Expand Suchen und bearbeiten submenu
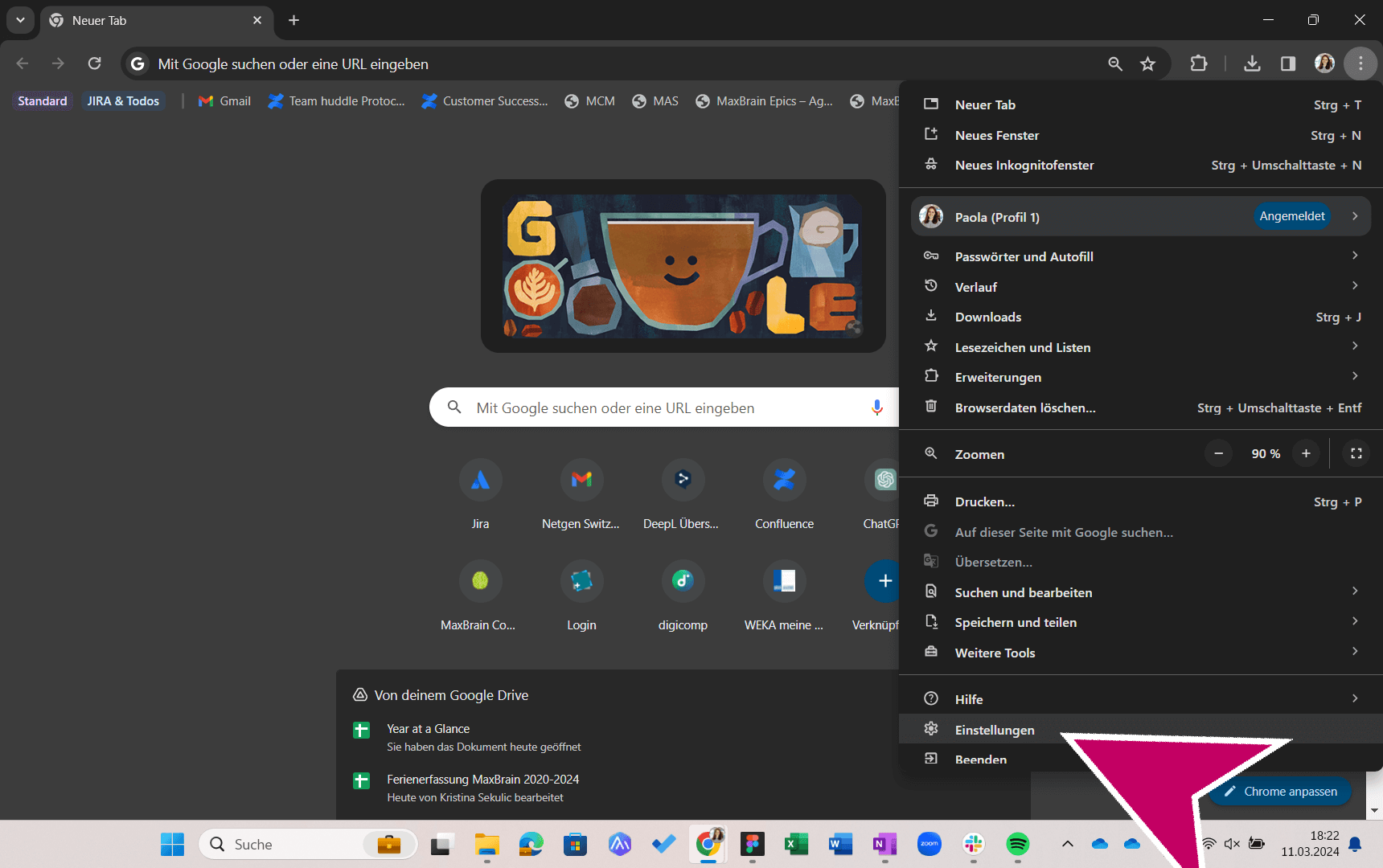This screenshot has width=1383, height=868. (x=1355, y=592)
